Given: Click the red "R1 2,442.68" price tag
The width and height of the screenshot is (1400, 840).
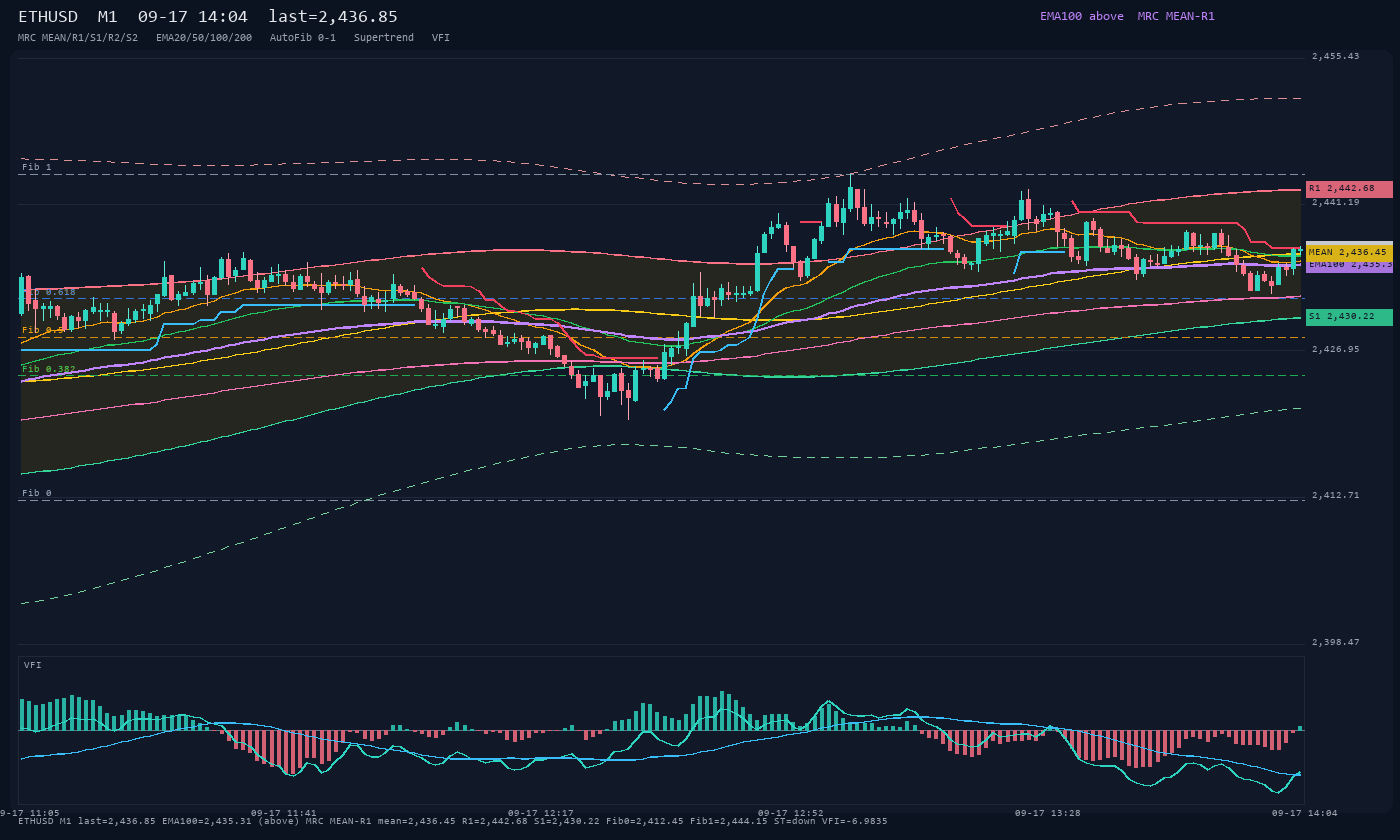Looking at the screenshot, I should tap(1349, 188).
